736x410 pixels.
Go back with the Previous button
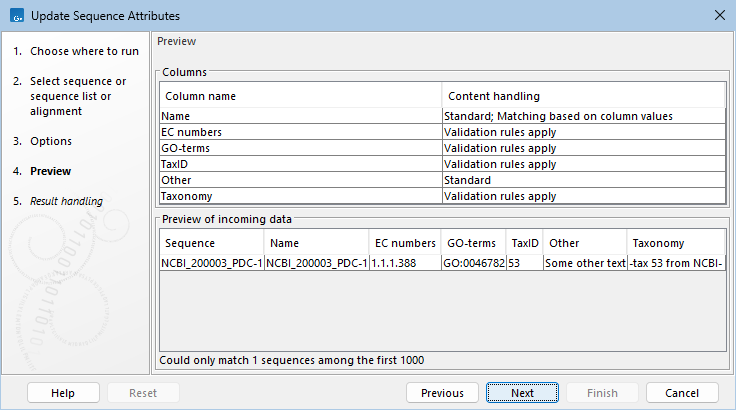(x=442, y=393)
